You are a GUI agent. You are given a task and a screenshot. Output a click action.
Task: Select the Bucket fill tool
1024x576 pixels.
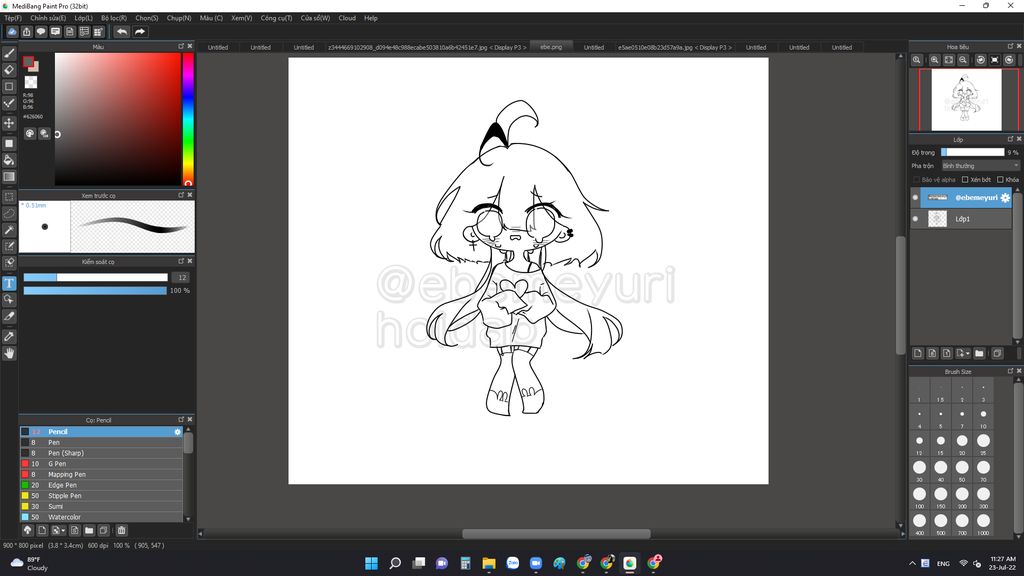(9, 160)
